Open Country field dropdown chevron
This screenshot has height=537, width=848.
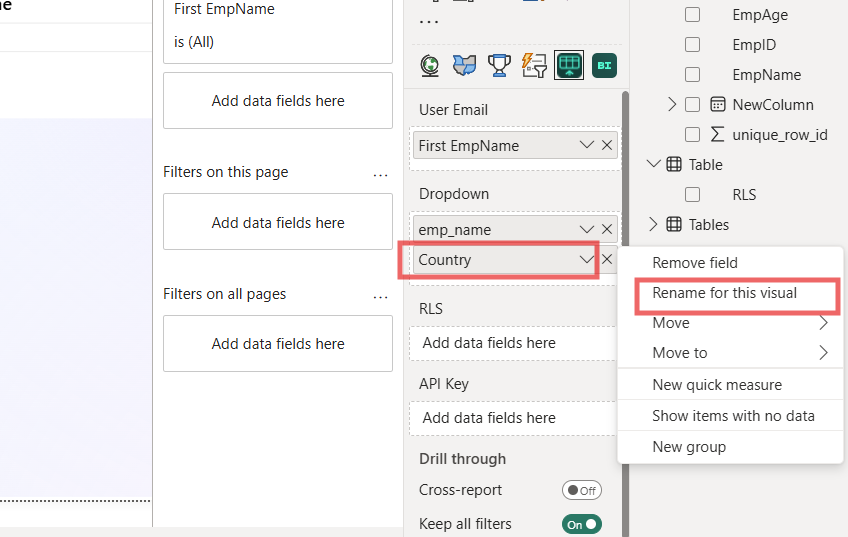tap(587, 259)
